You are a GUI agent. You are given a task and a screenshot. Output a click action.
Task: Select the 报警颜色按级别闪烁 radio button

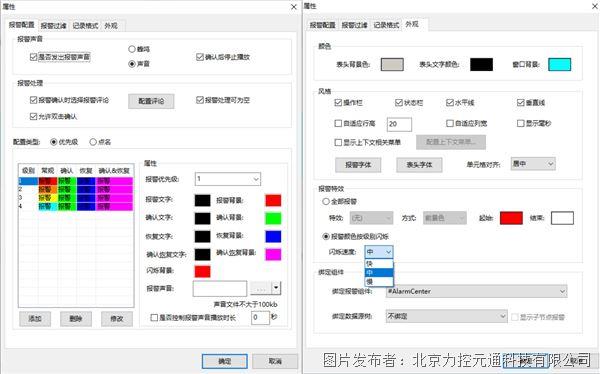point(326,237)
